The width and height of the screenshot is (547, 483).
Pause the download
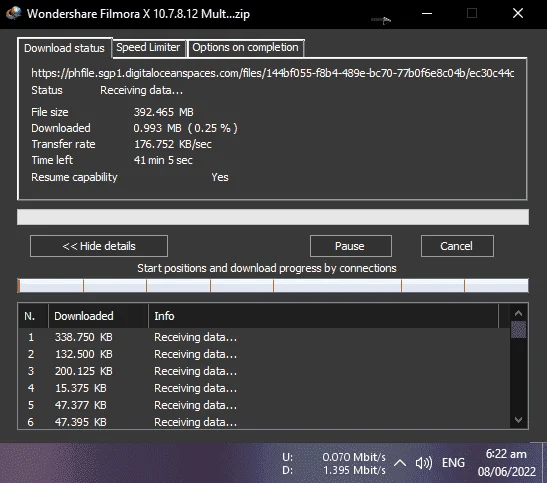(x=350, y=246)
